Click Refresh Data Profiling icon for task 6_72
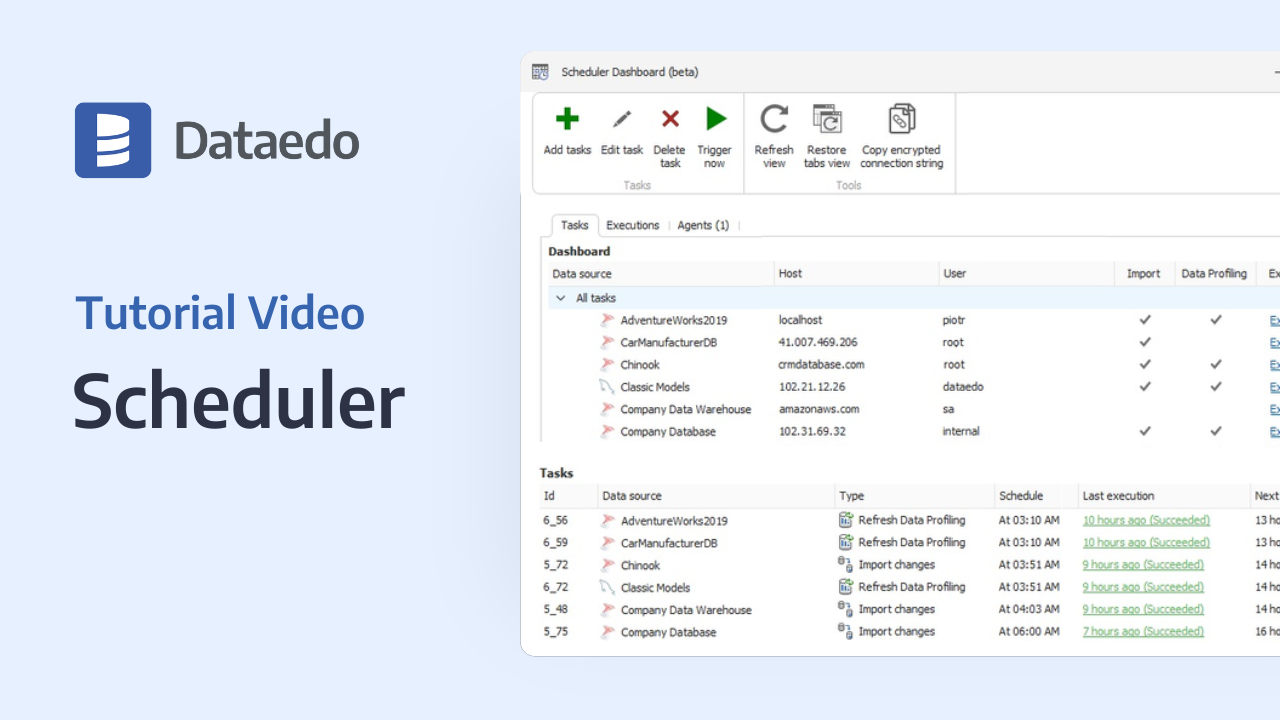Image resolution: width=1280 pixels, height=720 pixels. tap(846, 587)
